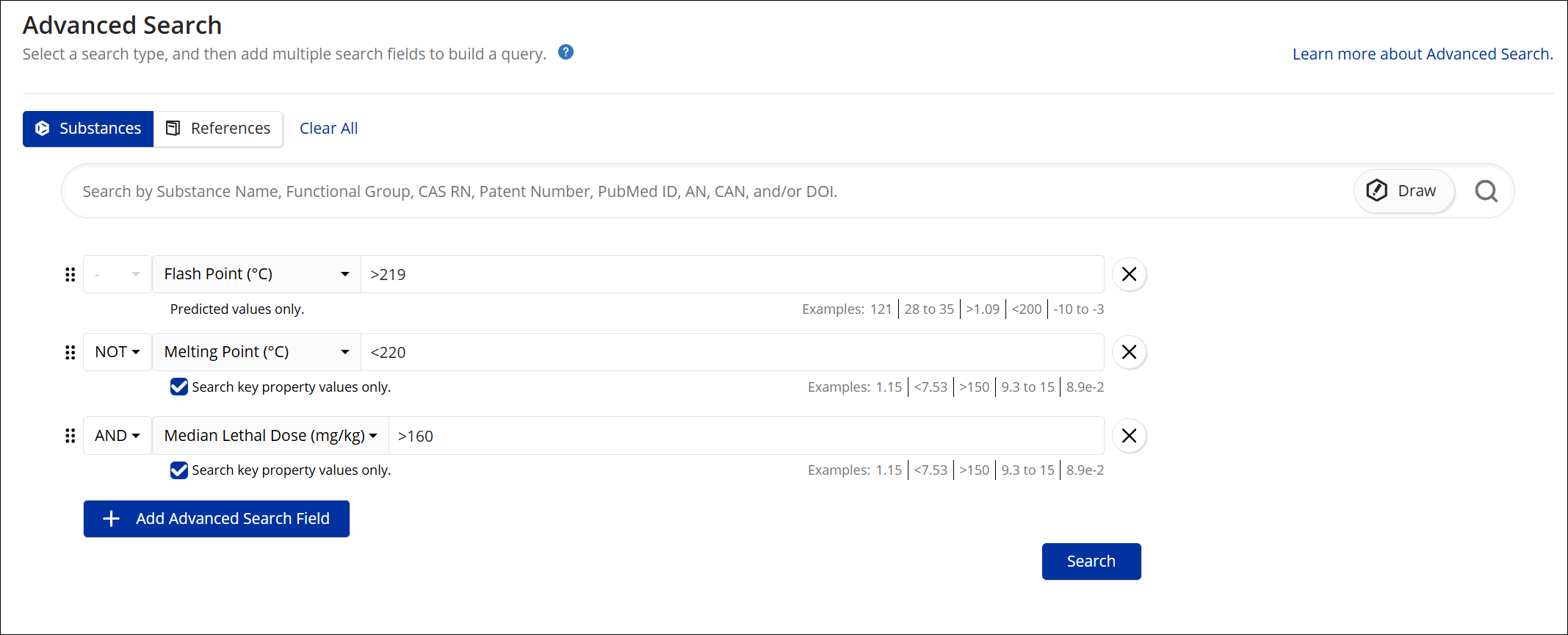1568x635 pixels.
Task: Click the blue help question mark icon
Action: (566, 52)
